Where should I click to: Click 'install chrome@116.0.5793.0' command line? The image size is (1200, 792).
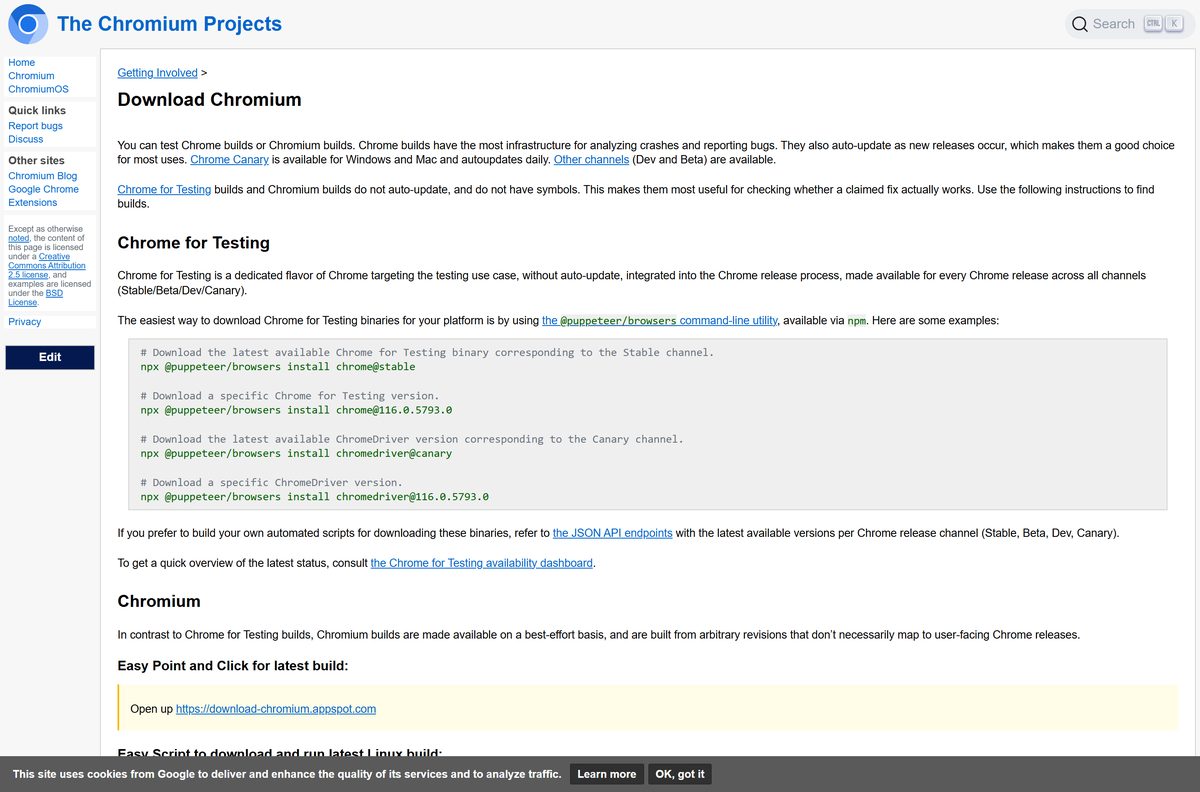(296, 410)
